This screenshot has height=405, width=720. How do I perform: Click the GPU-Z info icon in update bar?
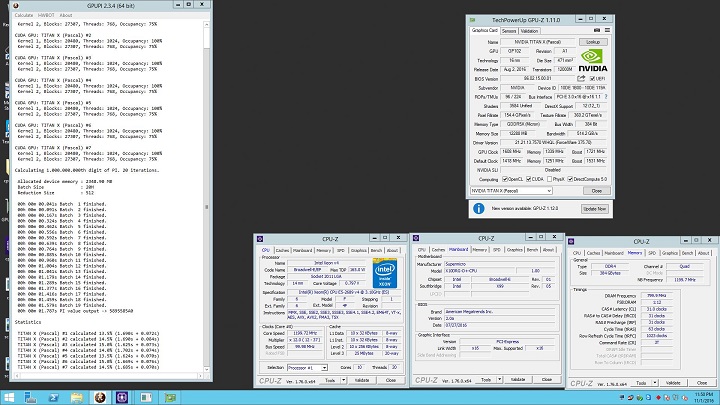[x=478, y=208]
